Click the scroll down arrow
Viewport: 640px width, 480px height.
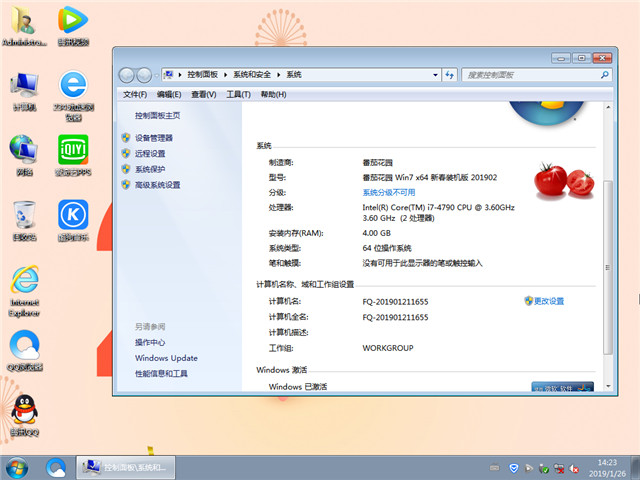[608, 386]
